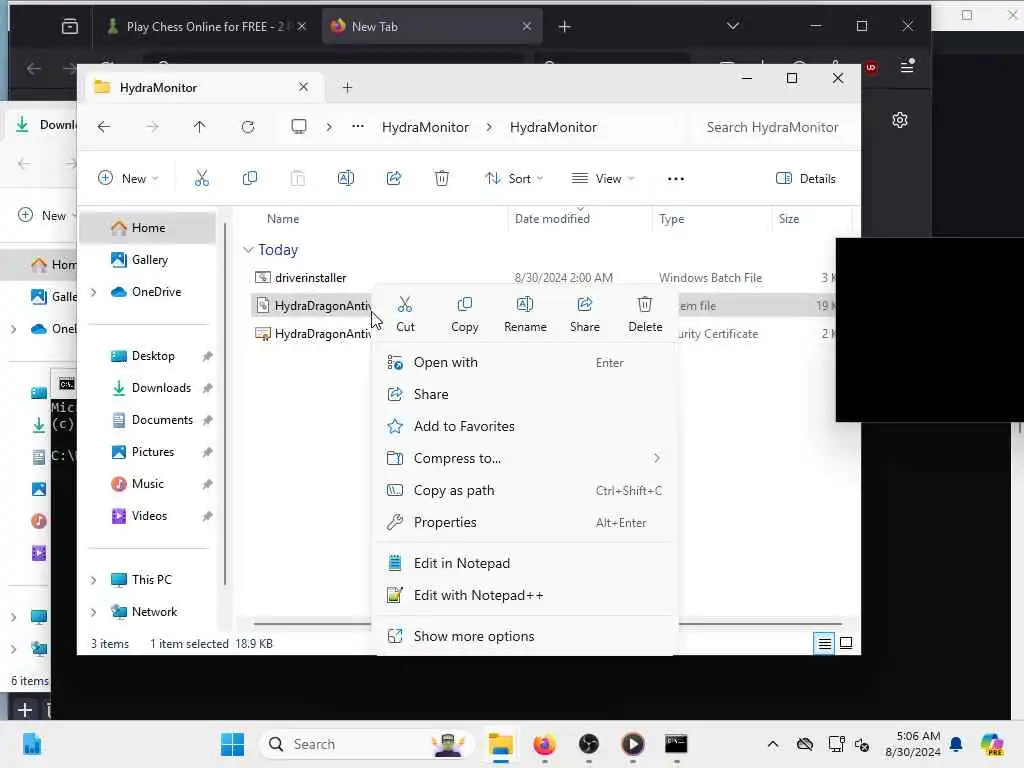Open the Sort dropdown
Screen dimensions: 1024x768
514,178
